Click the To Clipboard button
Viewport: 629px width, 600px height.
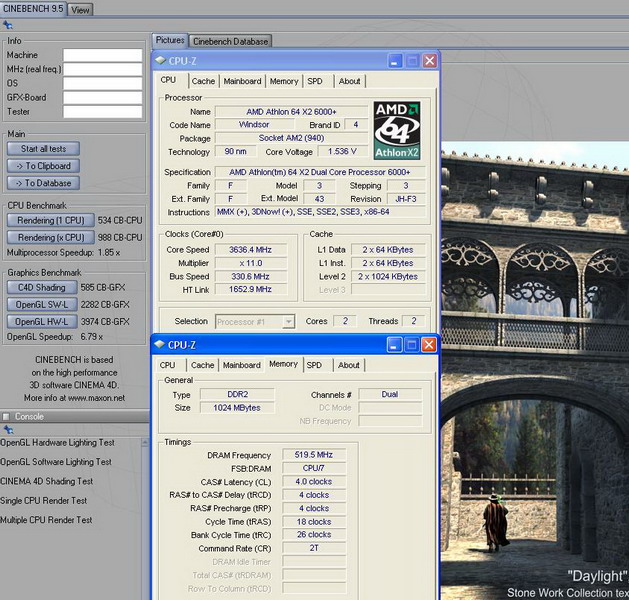tap(43, 166)
